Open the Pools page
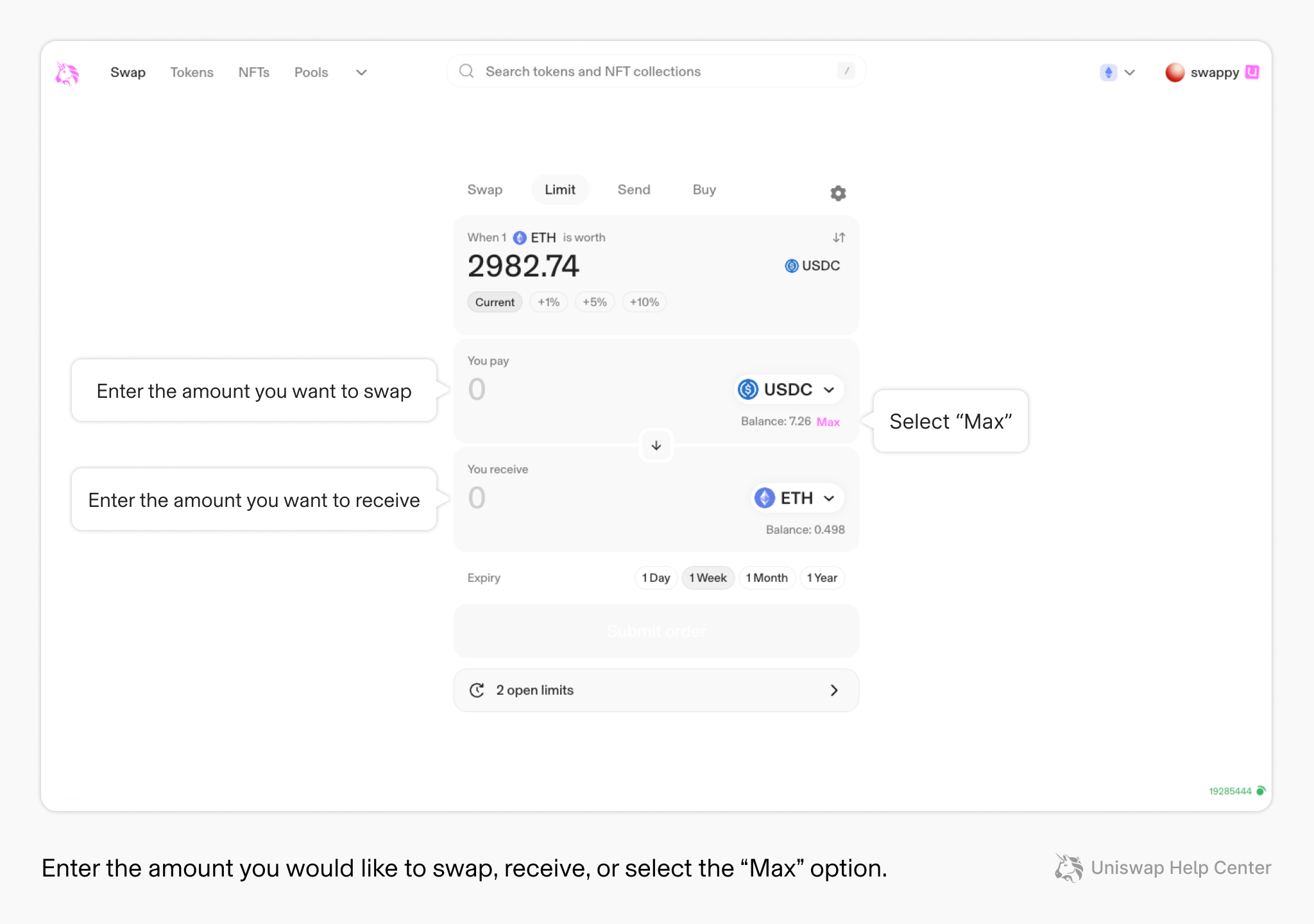Screen dimensions: 1314x924 click(x=311, y=73)
